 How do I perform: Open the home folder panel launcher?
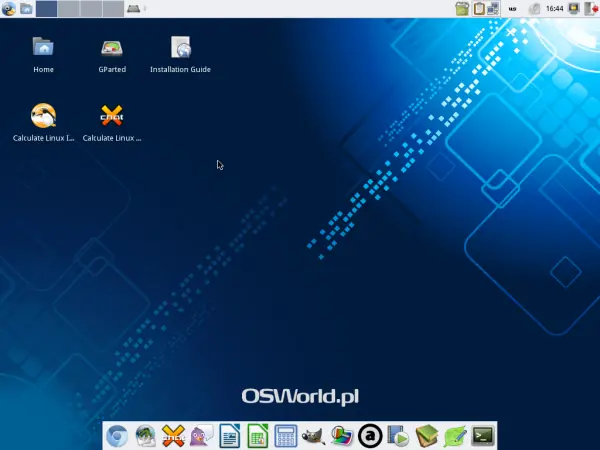tap(26, 8)
